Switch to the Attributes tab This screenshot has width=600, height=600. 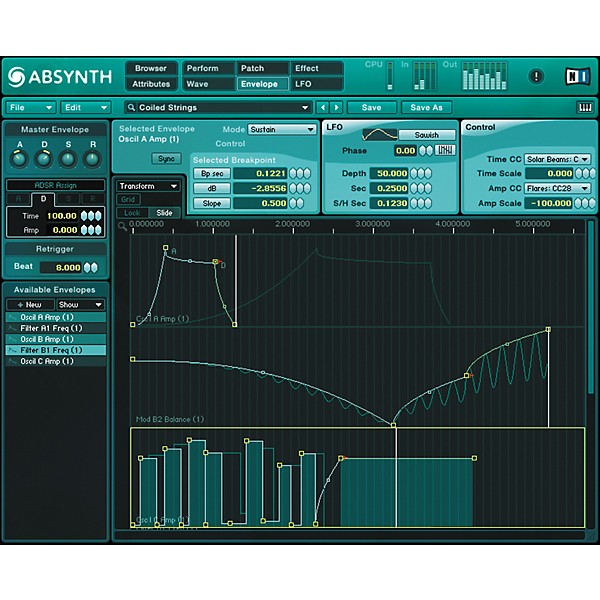pos(151,84)
